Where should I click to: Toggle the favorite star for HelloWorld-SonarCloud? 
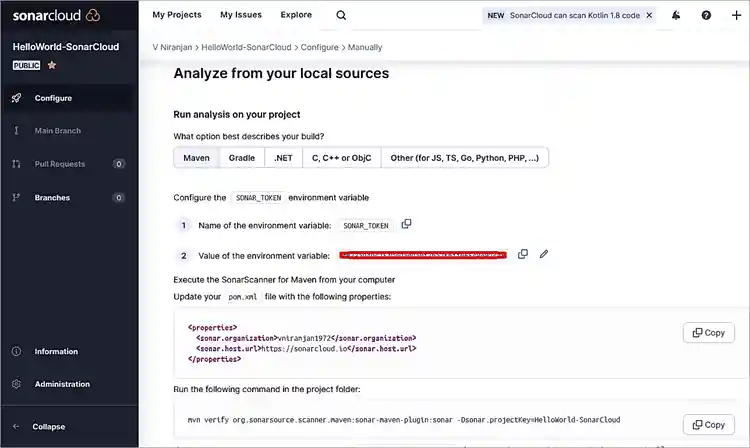point(52,65)
